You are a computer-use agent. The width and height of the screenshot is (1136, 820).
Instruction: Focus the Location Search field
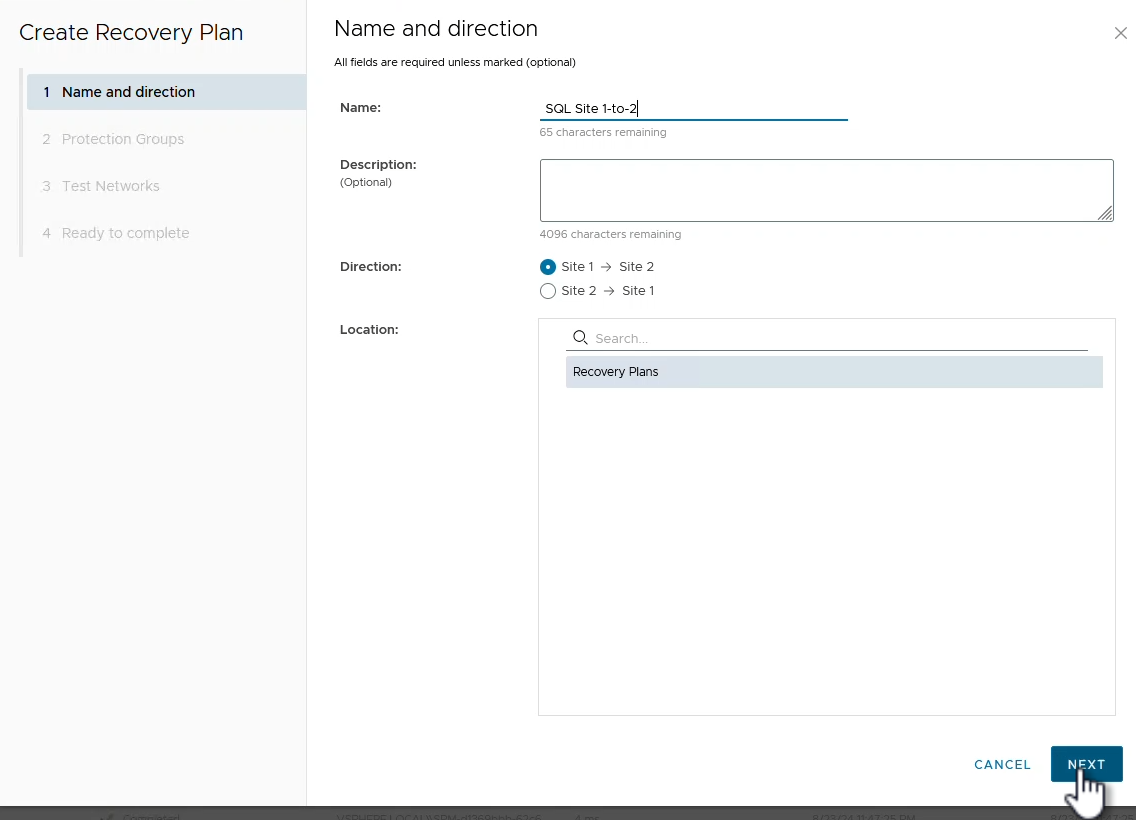tap(838, 338)
